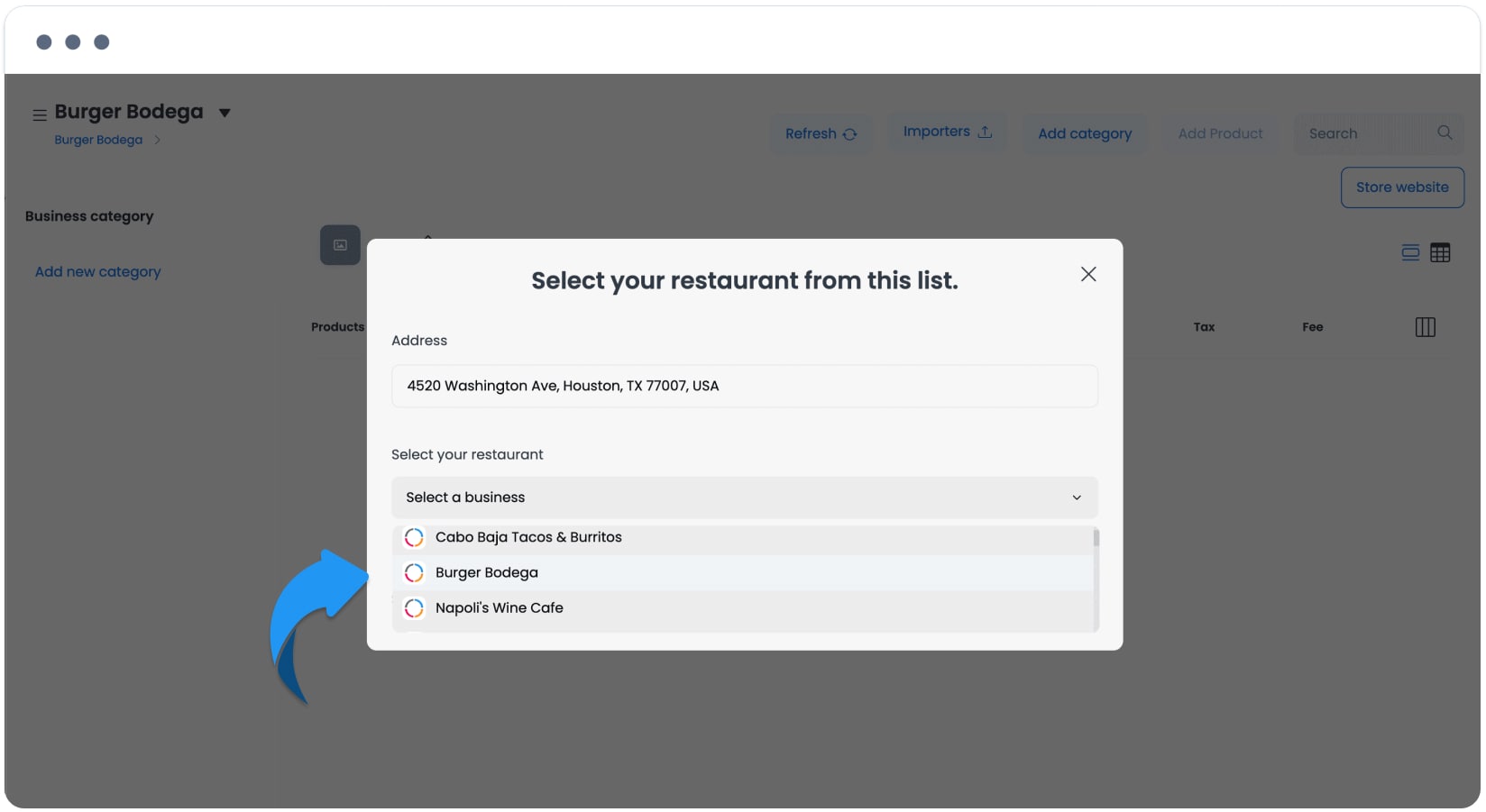This screenshot has height=812, width=1486.
Task: Expand the Select a business dropdown
Action: click(745, 497)
